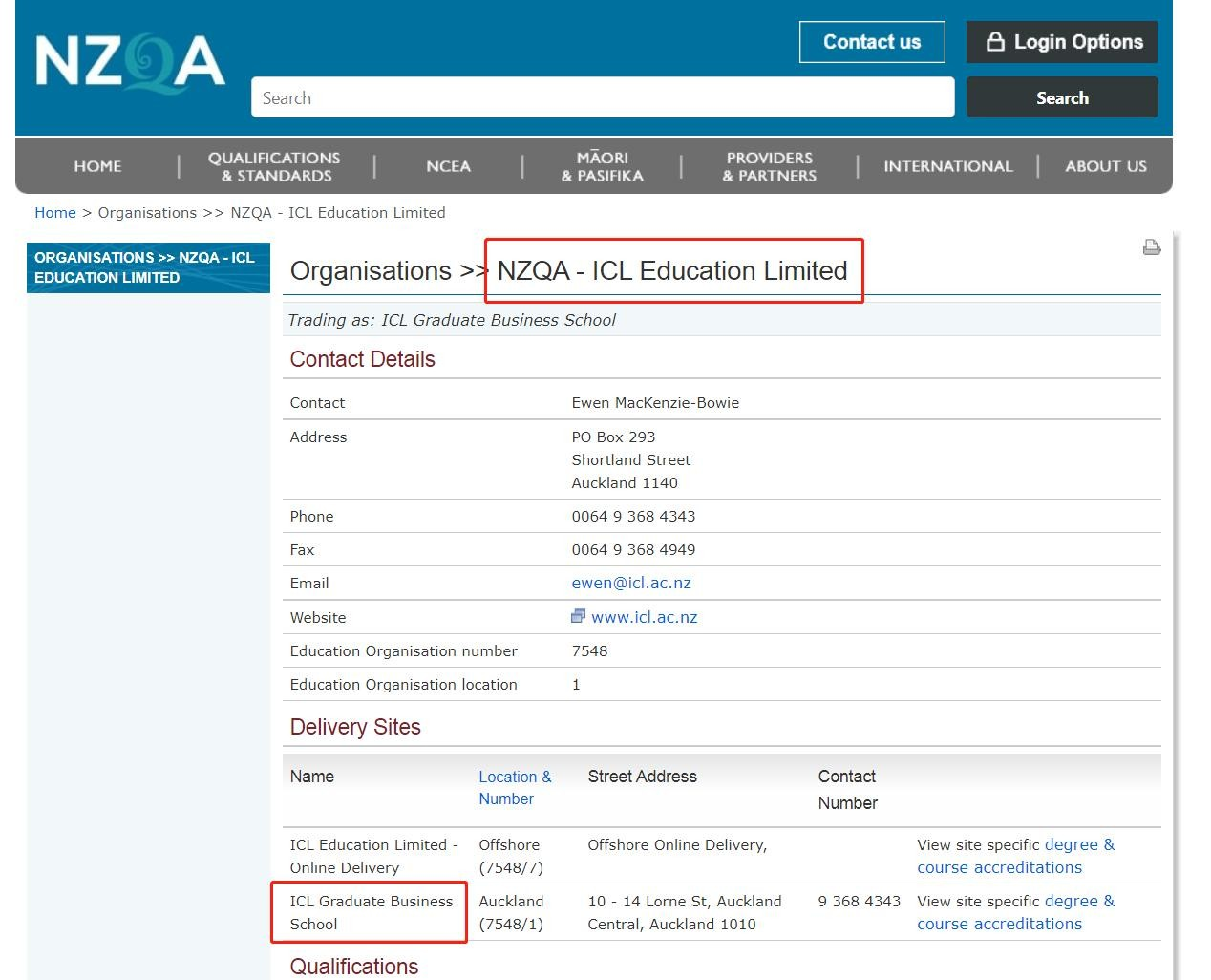Open the www.icl.ac.nz website link
This screenshot has height=980, width=1211.
(645, 617)
